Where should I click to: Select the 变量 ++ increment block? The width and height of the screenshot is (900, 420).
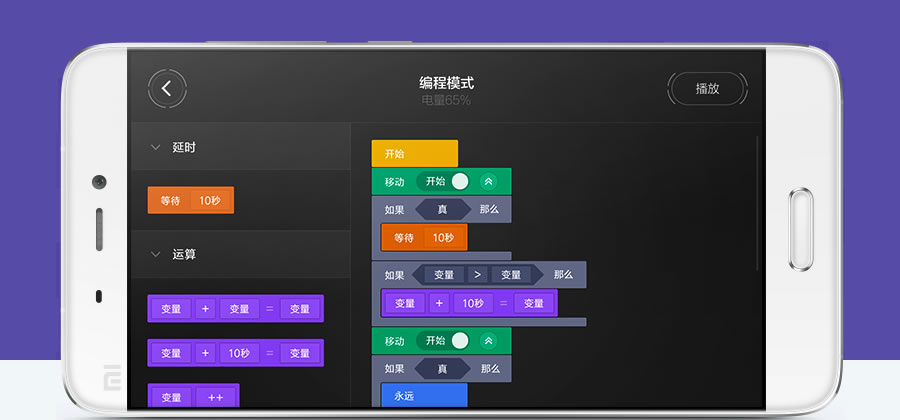[x=193, y=396]
